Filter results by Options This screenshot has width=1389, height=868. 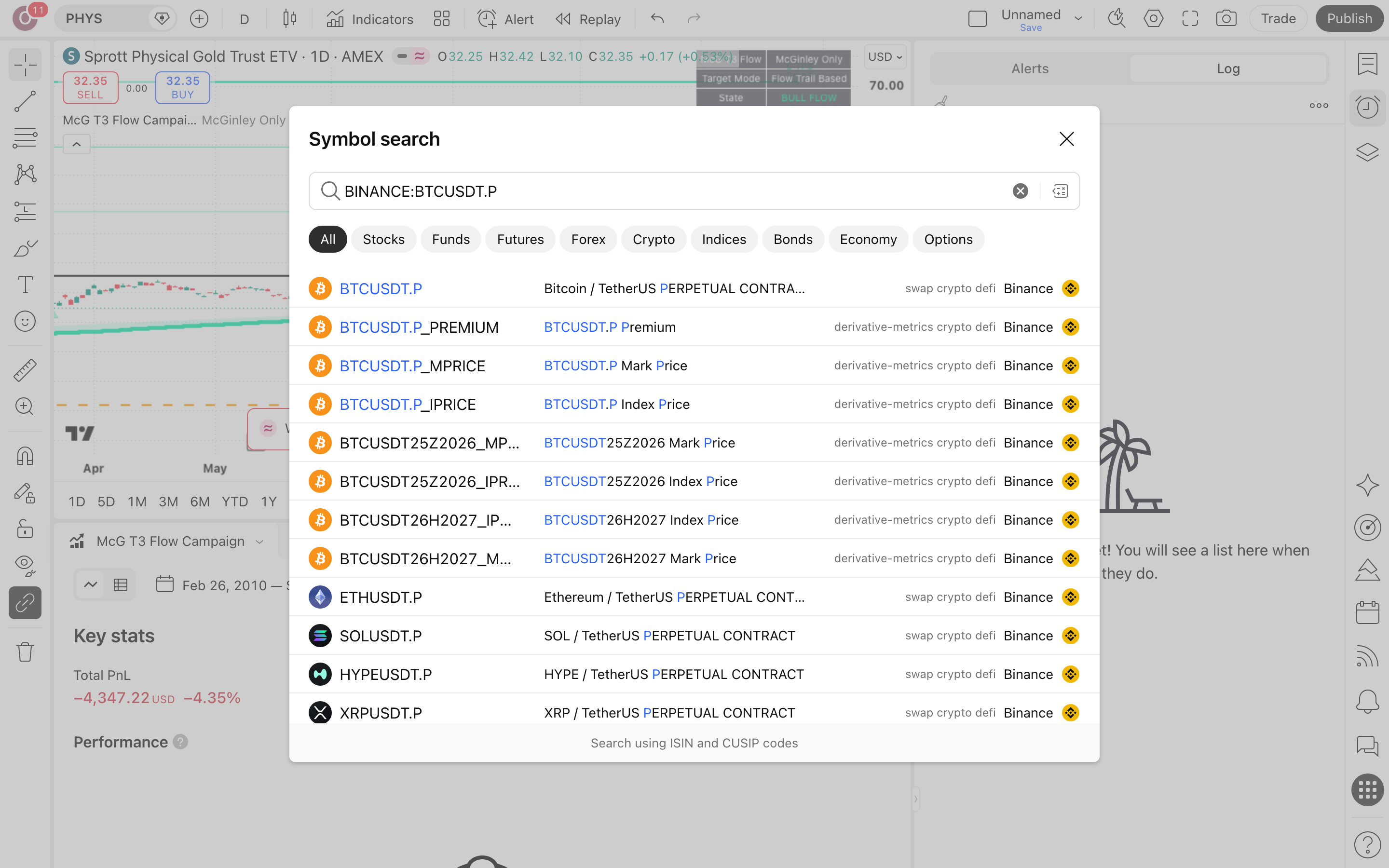coord(948,239)
